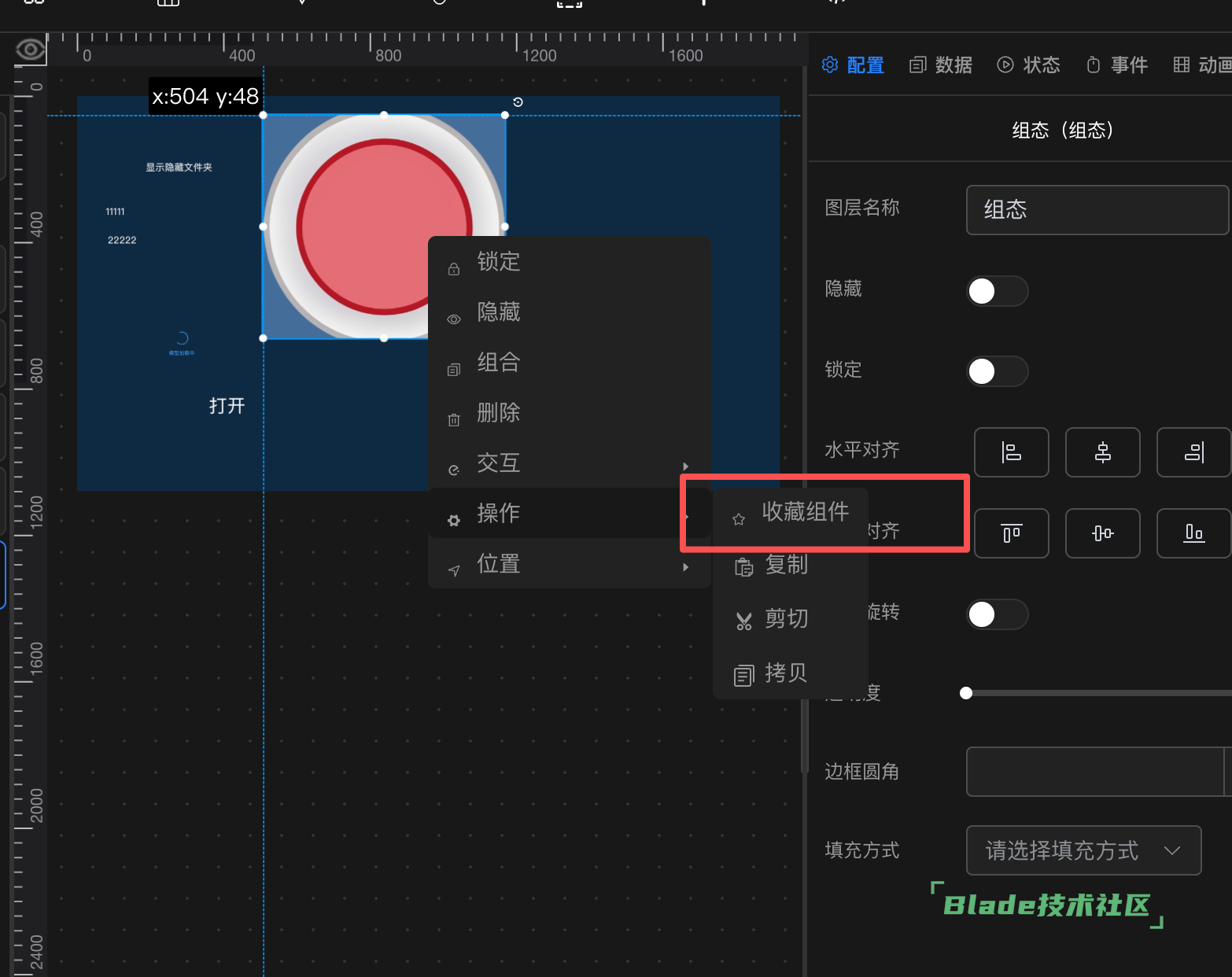
Task: Click vertical align top icon
Action: (1011, 533)
